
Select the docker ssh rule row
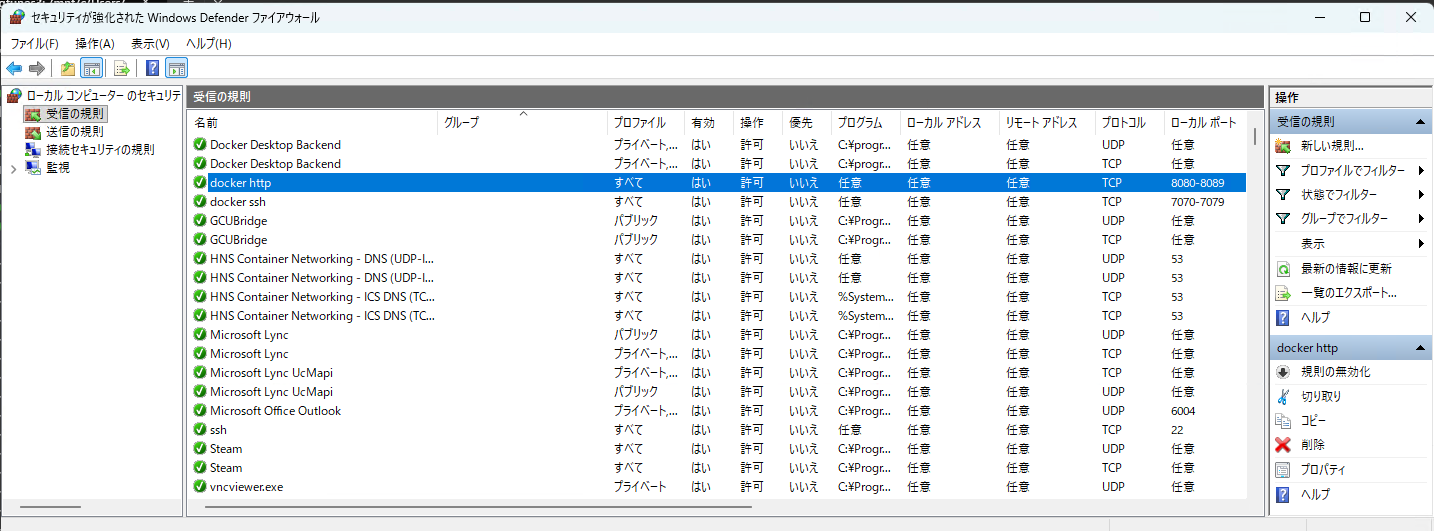pyautogui.click(x=238, y=202)
